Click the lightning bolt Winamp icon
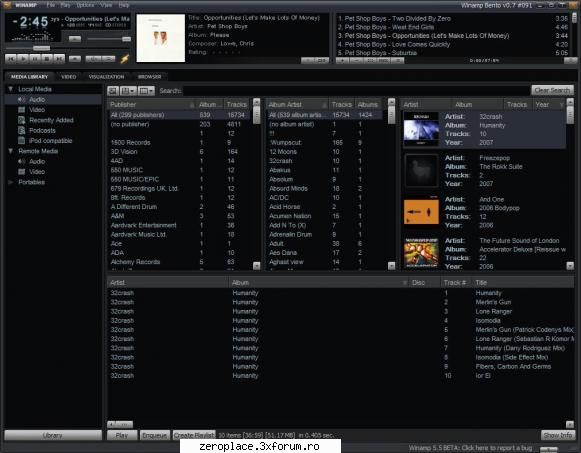Screen dimensions: 581x453 (x=125, y=59)
